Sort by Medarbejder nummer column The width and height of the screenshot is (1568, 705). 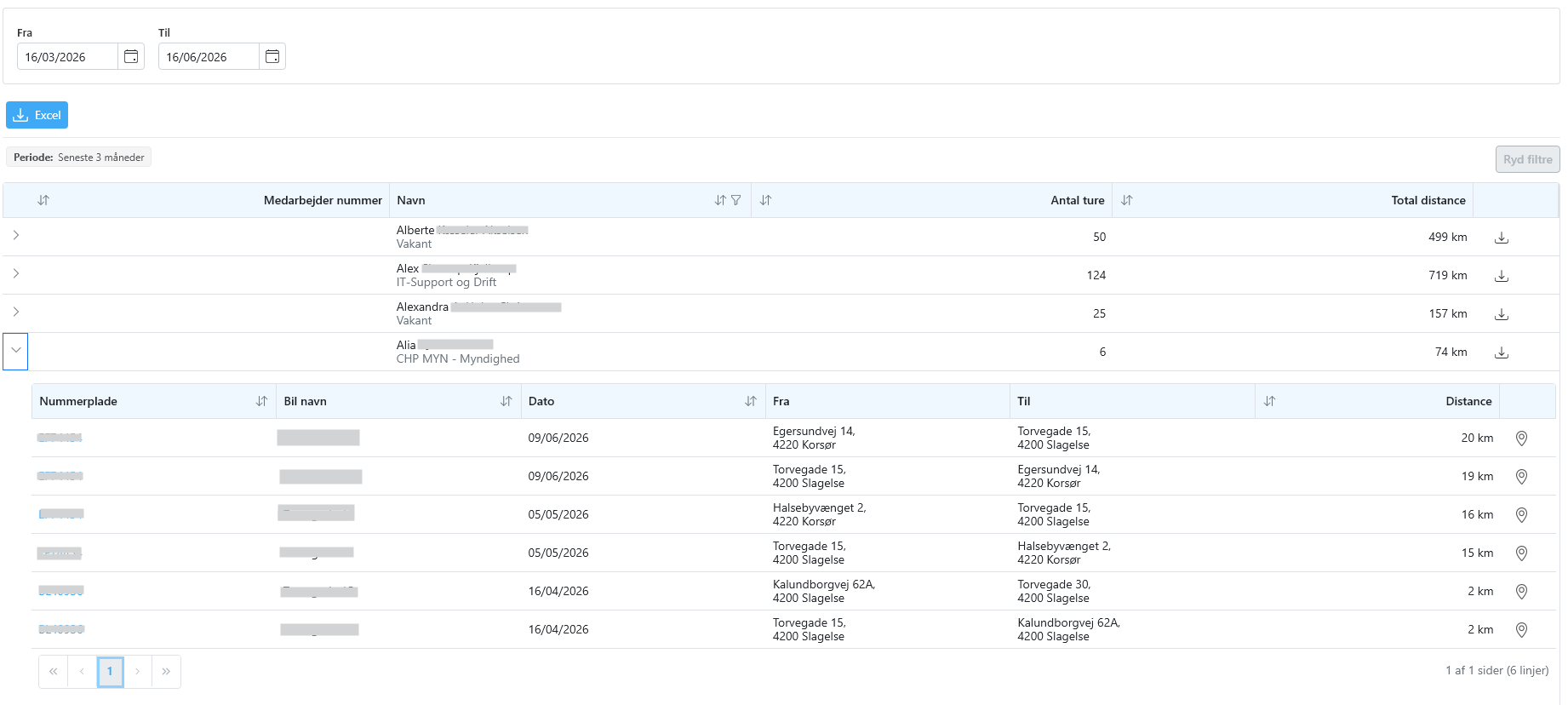43,200
